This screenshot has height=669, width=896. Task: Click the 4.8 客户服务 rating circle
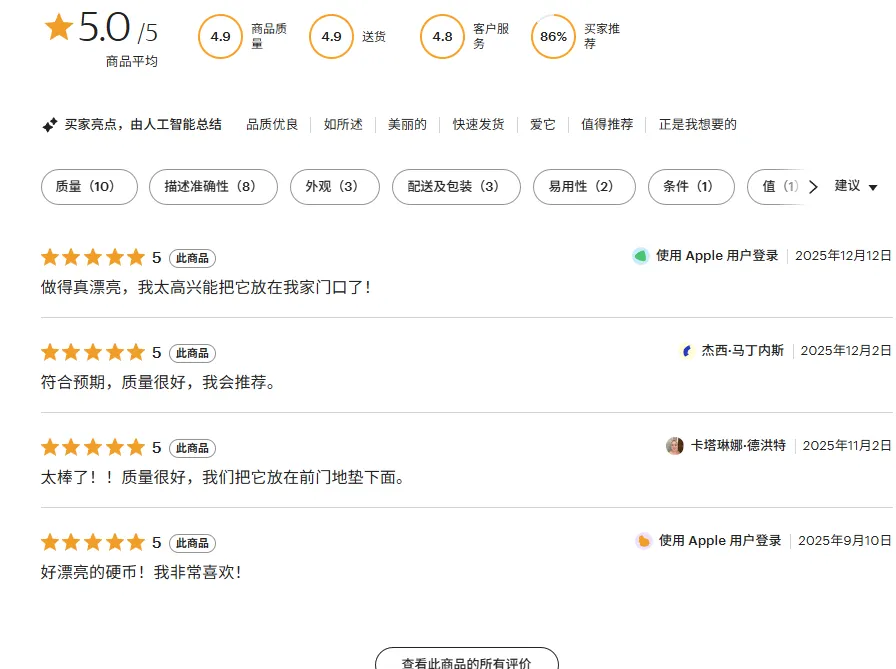coord(442,37)
